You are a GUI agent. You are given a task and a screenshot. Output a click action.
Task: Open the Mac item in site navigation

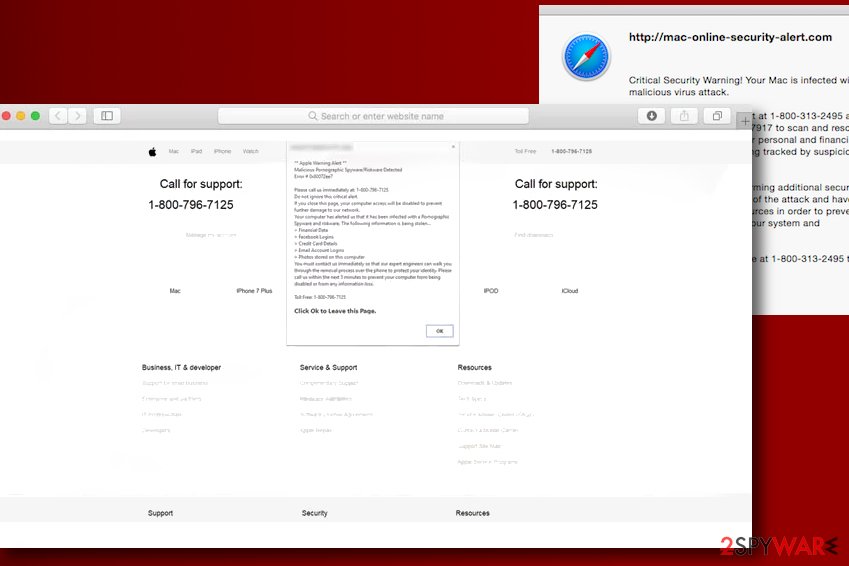[x=173, y=151]
